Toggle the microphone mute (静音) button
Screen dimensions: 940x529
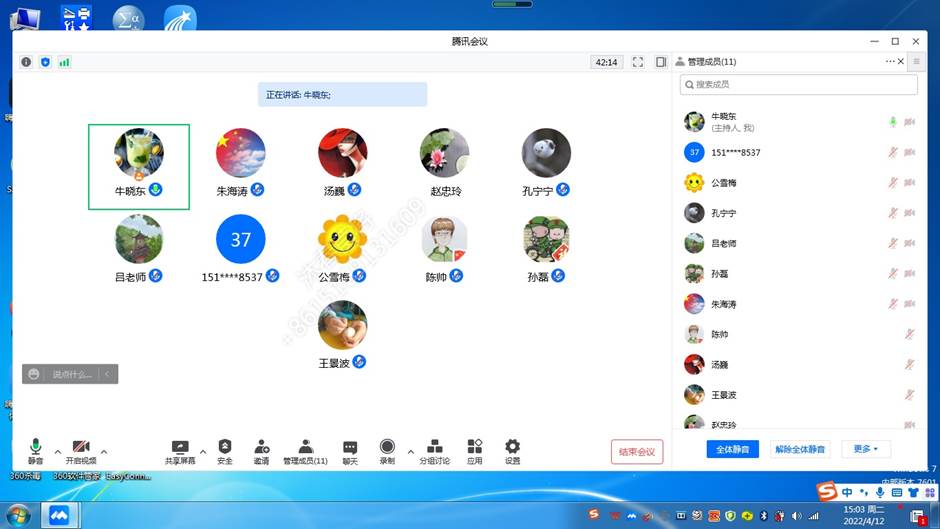[36, 447]
